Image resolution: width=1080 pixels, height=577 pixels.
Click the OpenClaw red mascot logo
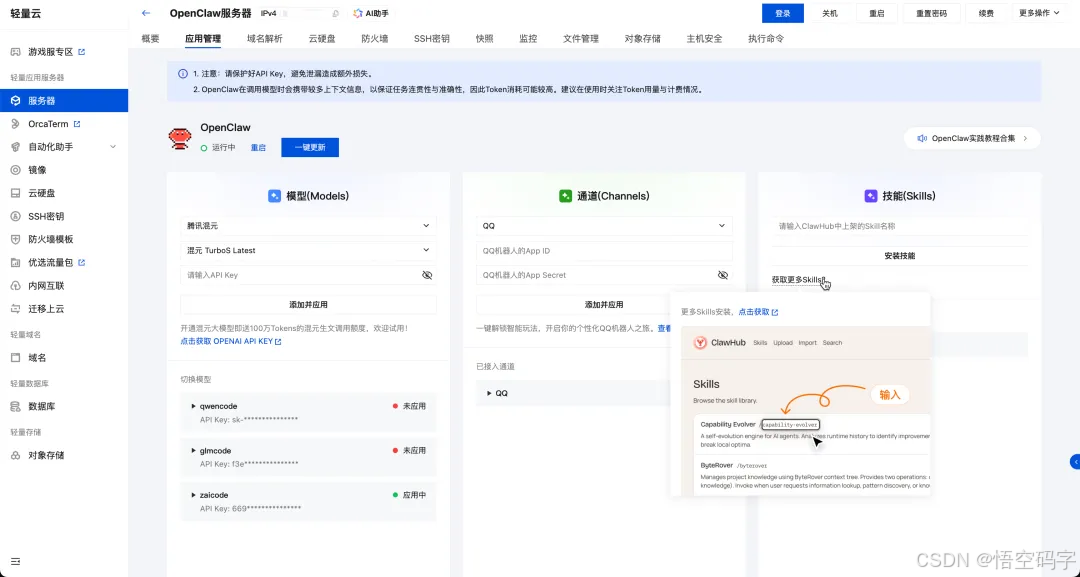click(x=180, y=138)
